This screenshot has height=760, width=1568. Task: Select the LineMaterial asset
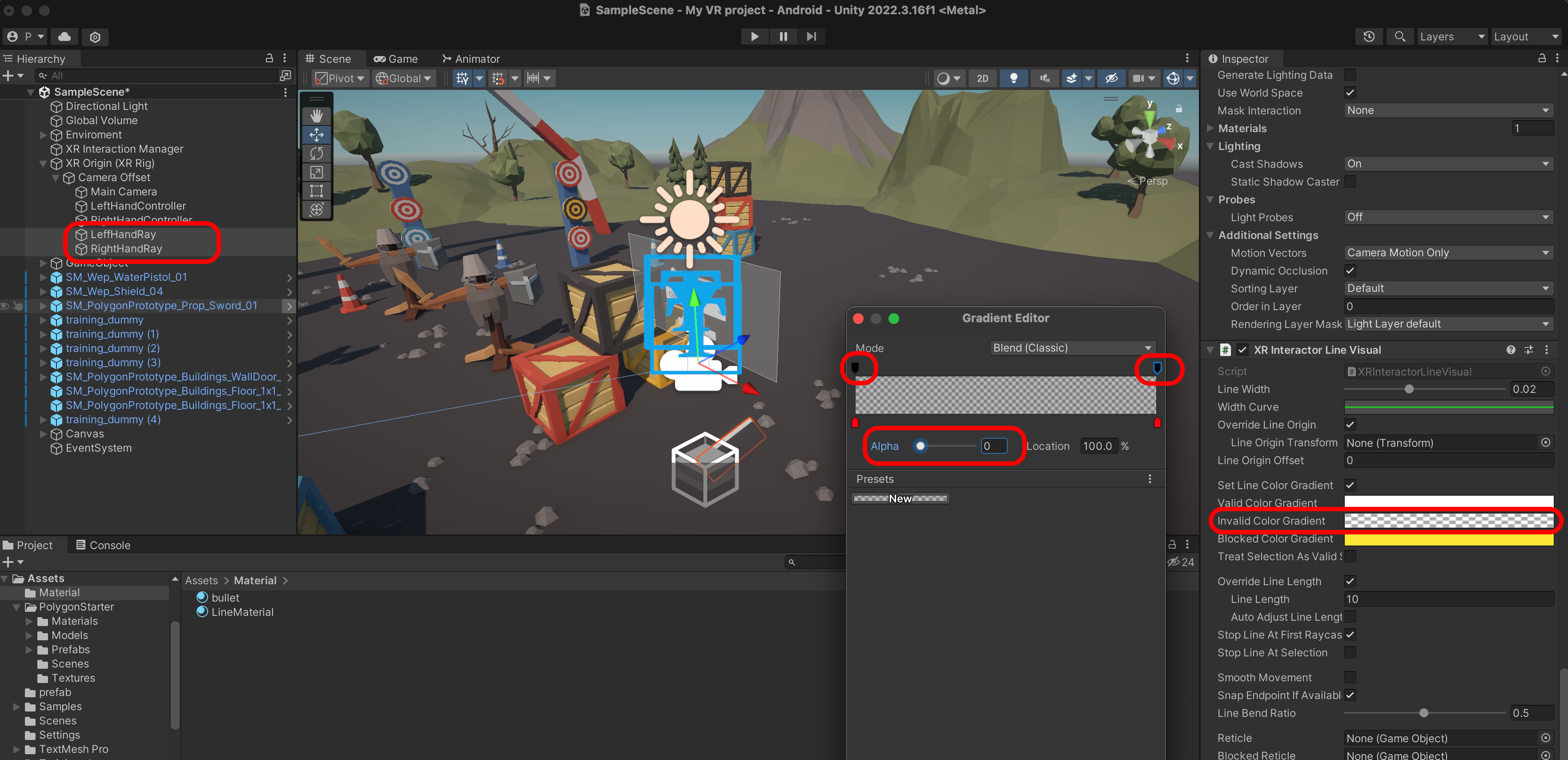click(x=241, y=612)
